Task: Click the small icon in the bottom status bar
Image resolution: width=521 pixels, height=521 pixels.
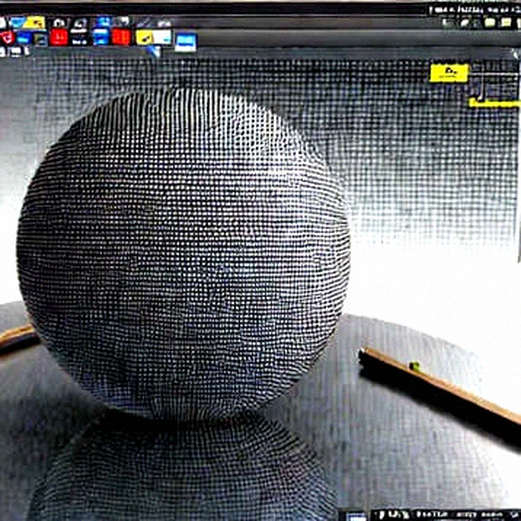Action: [x=356, y=516]
